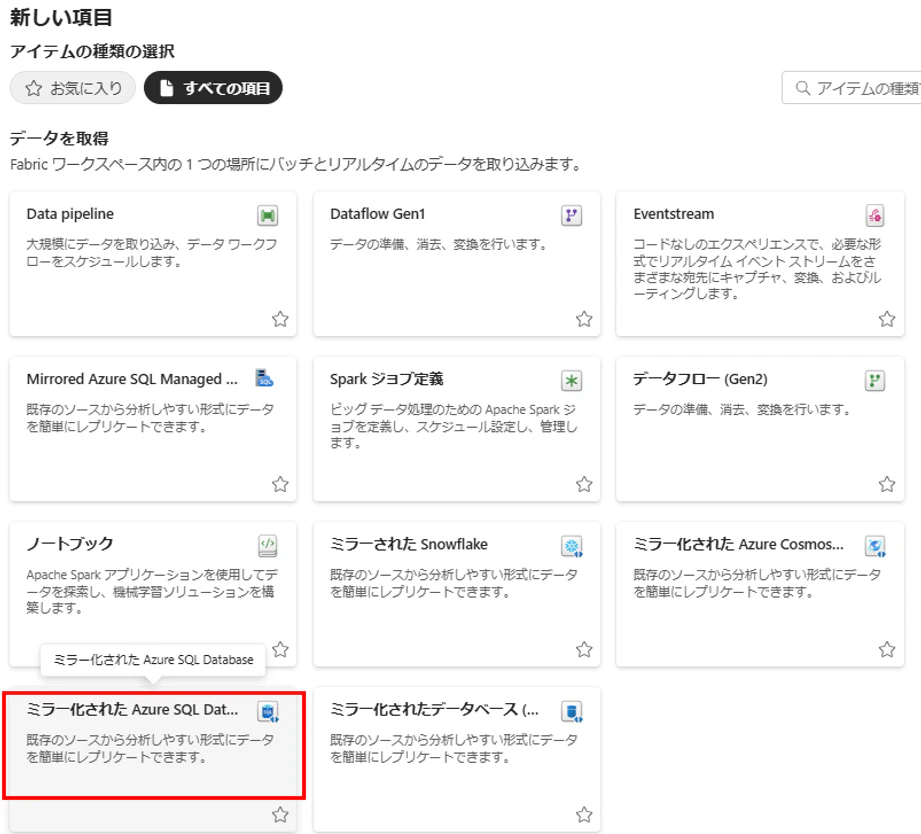921x834 pixels.
Task: Open ミラー化されたデータベース card title
Action: pos(434,709)
